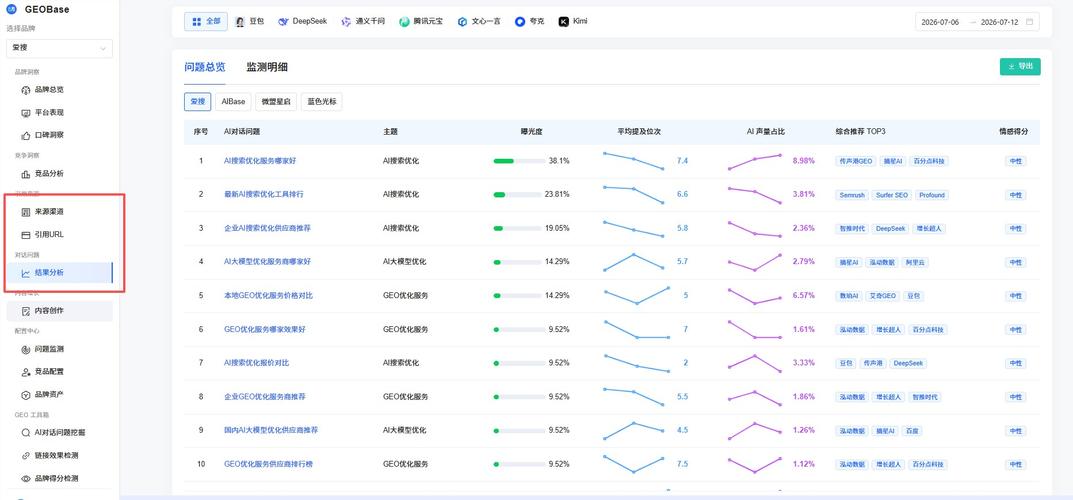The image size is (1073, 500).
Task: Open question link GEO优化服务哪家效果好
Action: [265, 329]
